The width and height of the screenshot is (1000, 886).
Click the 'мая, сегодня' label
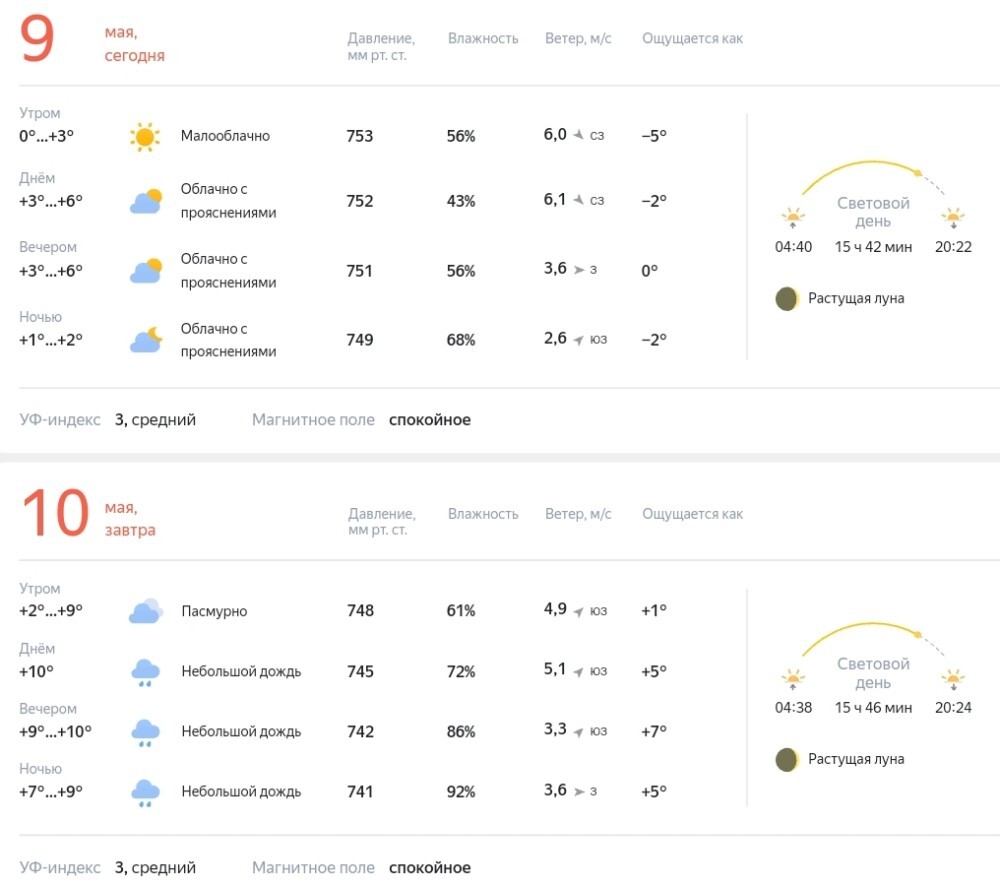[x=135, y=44]
